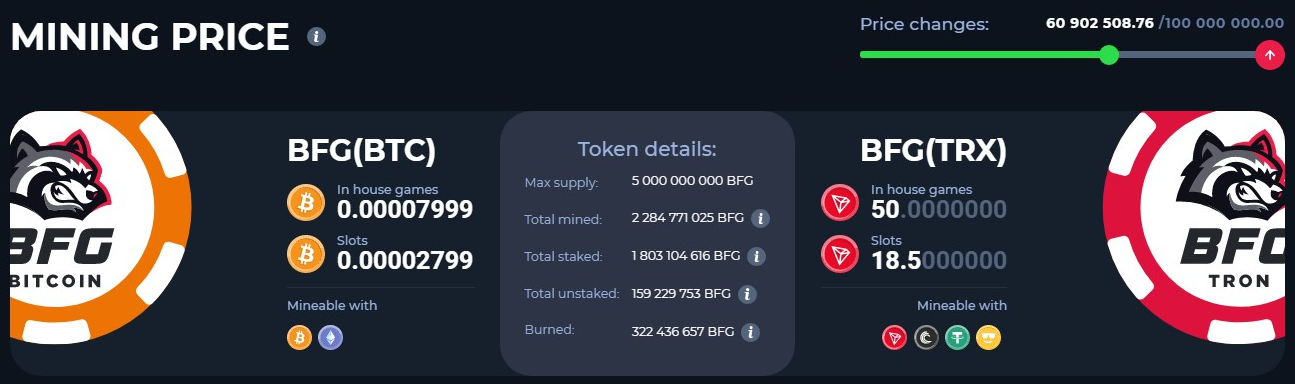Open info for Burned tokens
This screenshot has width=1295, height=384.
[x=751, y=332]
